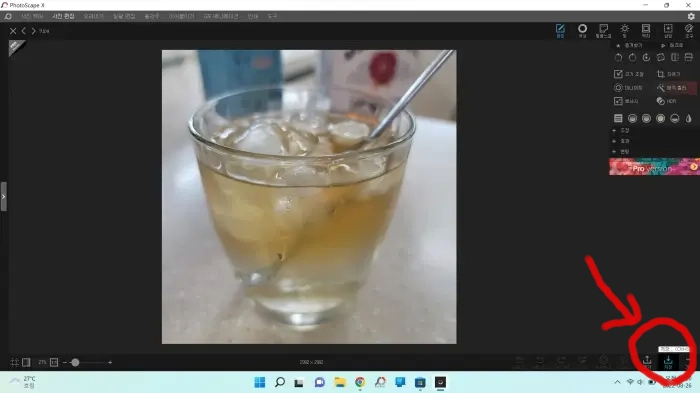Image resolution: width=700 pixels, height=393 pixels.
Task: Open the 도구 menu tab
Action: point(272,16)
